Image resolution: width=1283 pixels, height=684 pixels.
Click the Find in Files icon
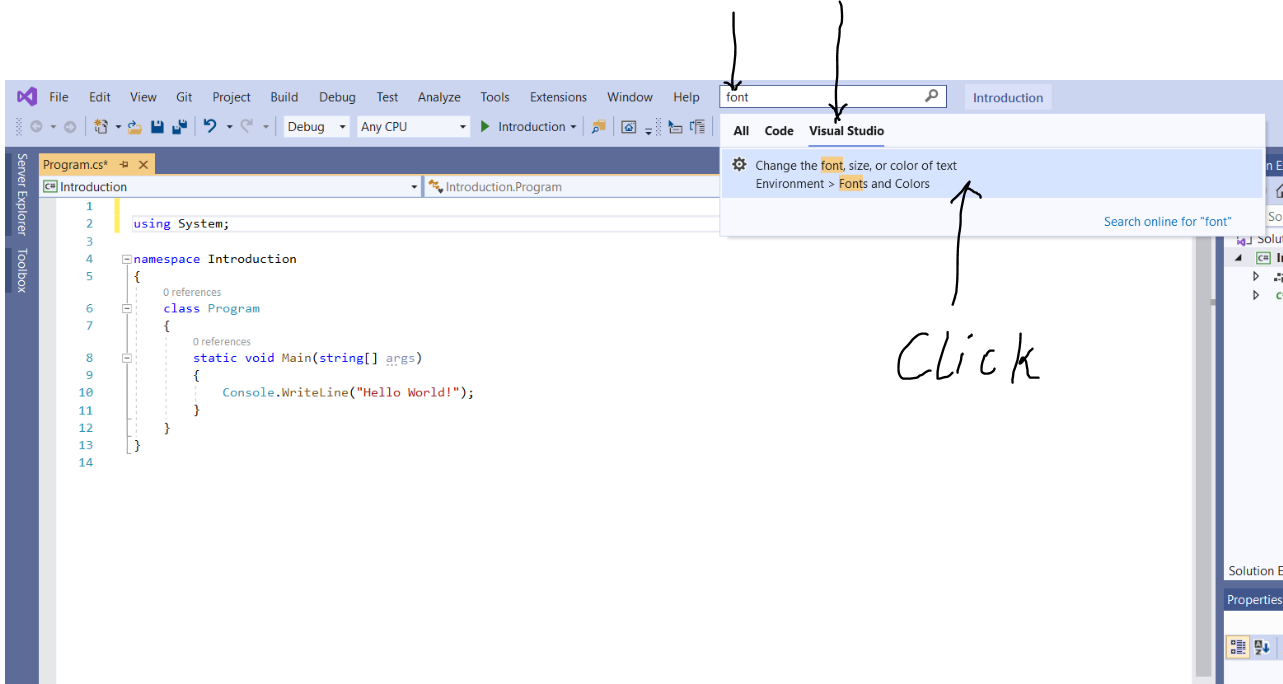[598, 127]
